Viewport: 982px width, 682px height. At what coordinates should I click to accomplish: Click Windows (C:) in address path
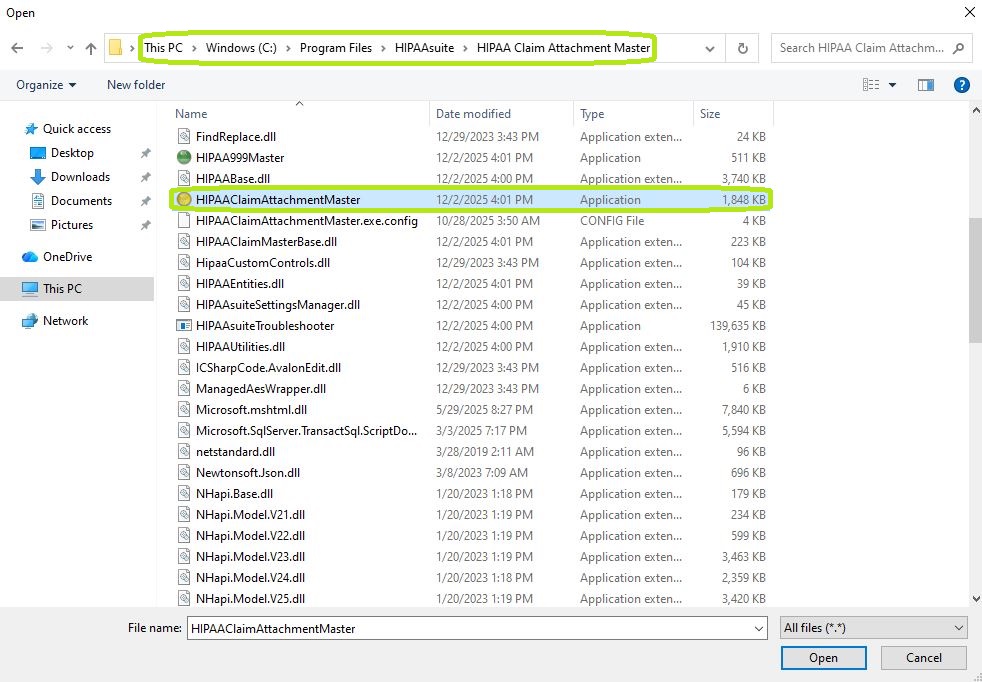(x=241, y=48)
